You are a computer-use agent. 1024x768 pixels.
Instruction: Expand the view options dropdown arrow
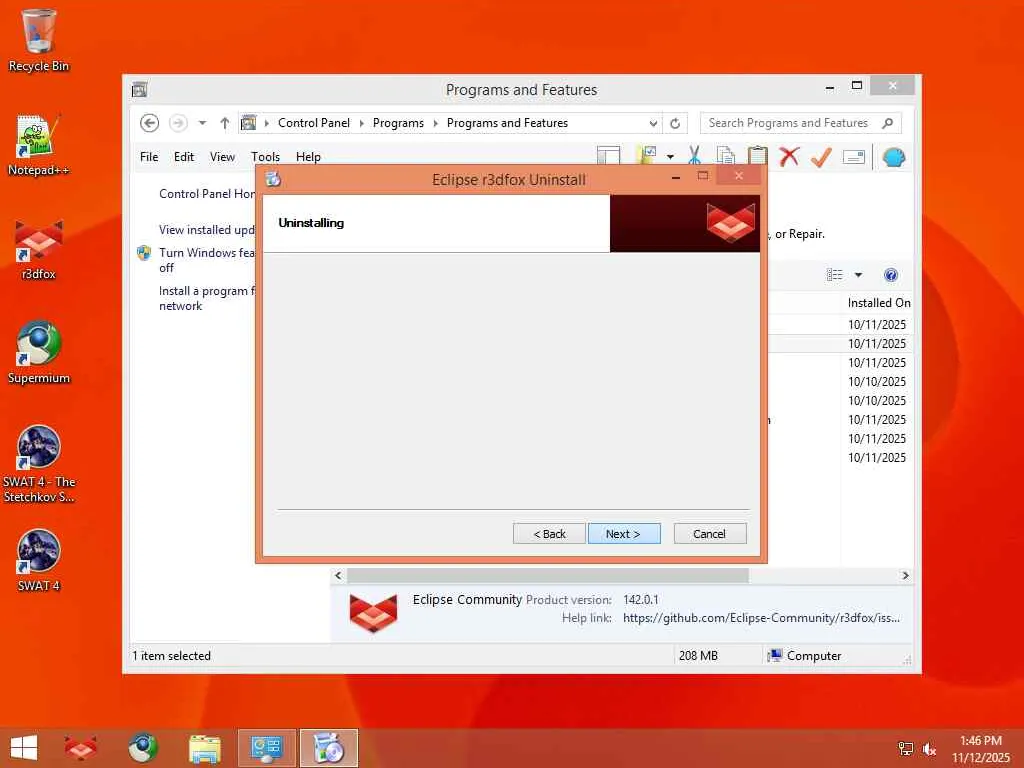pyautogui.click(x=858, y=275)
